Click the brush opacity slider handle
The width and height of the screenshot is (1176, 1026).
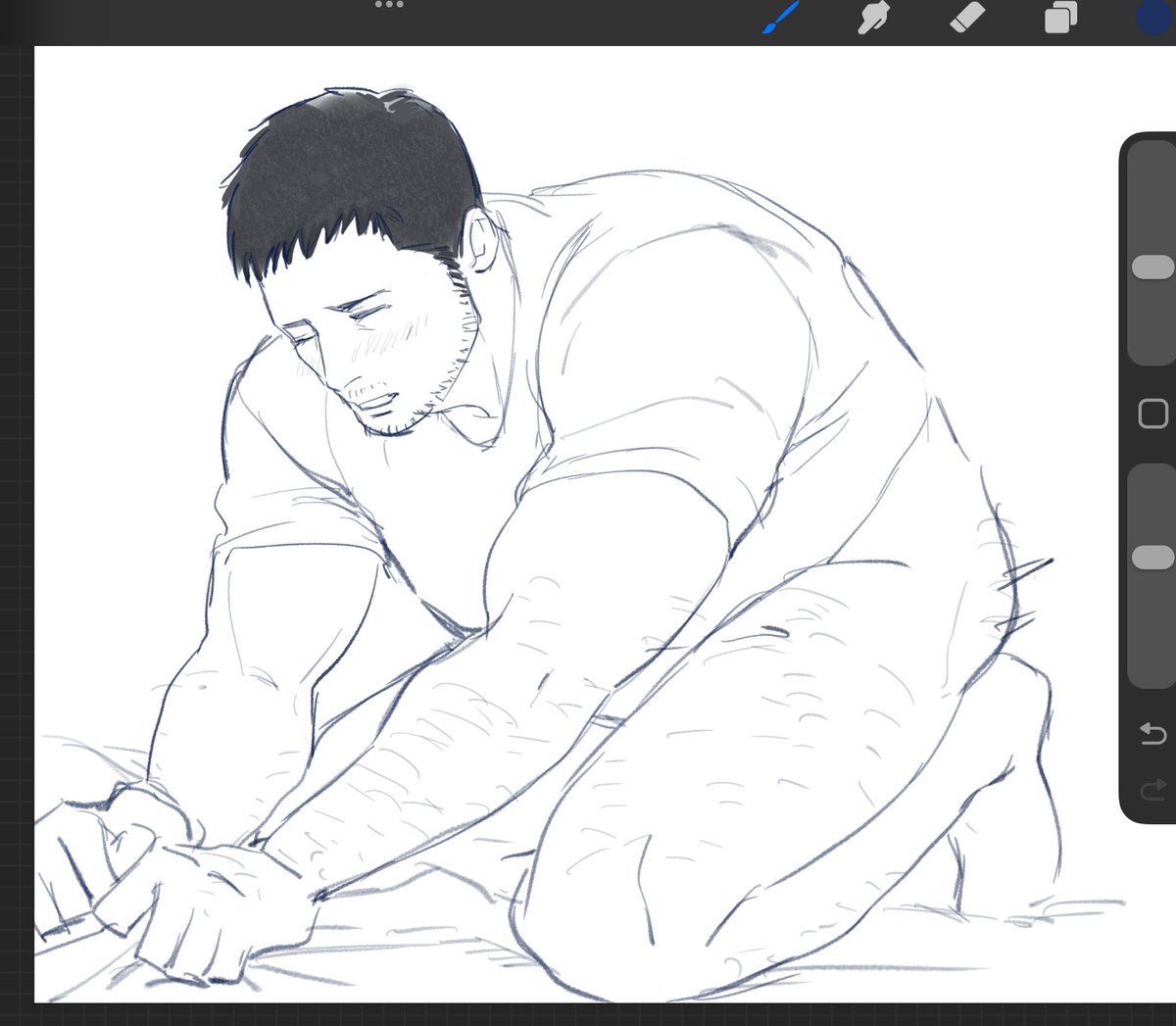pos(1152,558)
